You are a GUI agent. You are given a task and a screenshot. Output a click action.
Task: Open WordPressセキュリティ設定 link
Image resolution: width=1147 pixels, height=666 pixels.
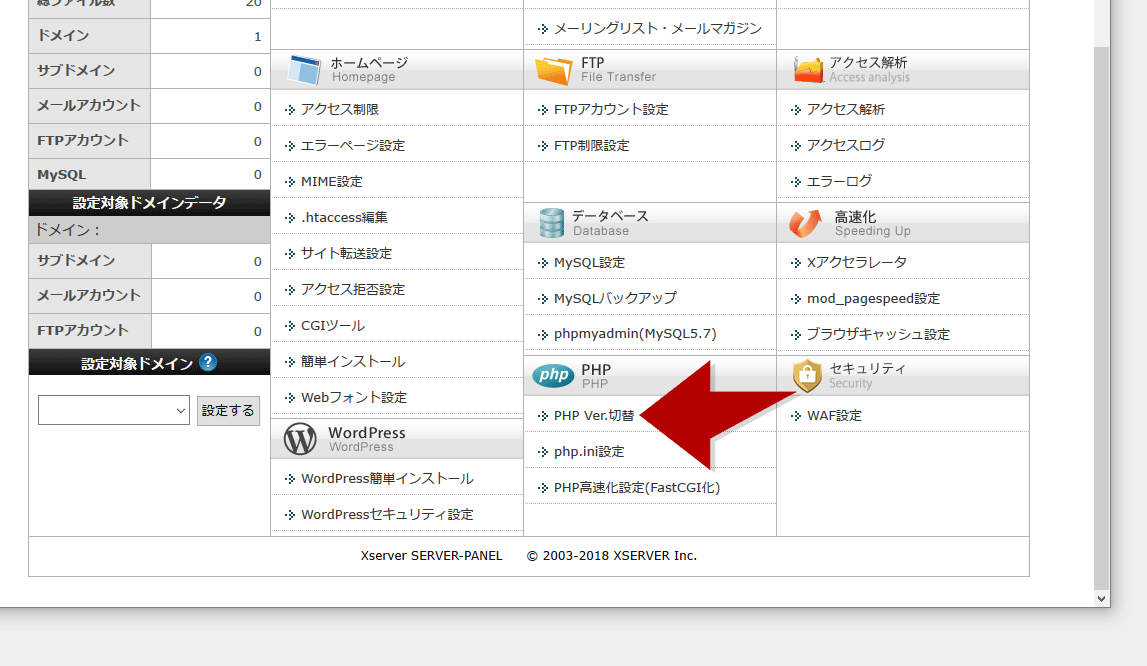(x=387, y=515)
